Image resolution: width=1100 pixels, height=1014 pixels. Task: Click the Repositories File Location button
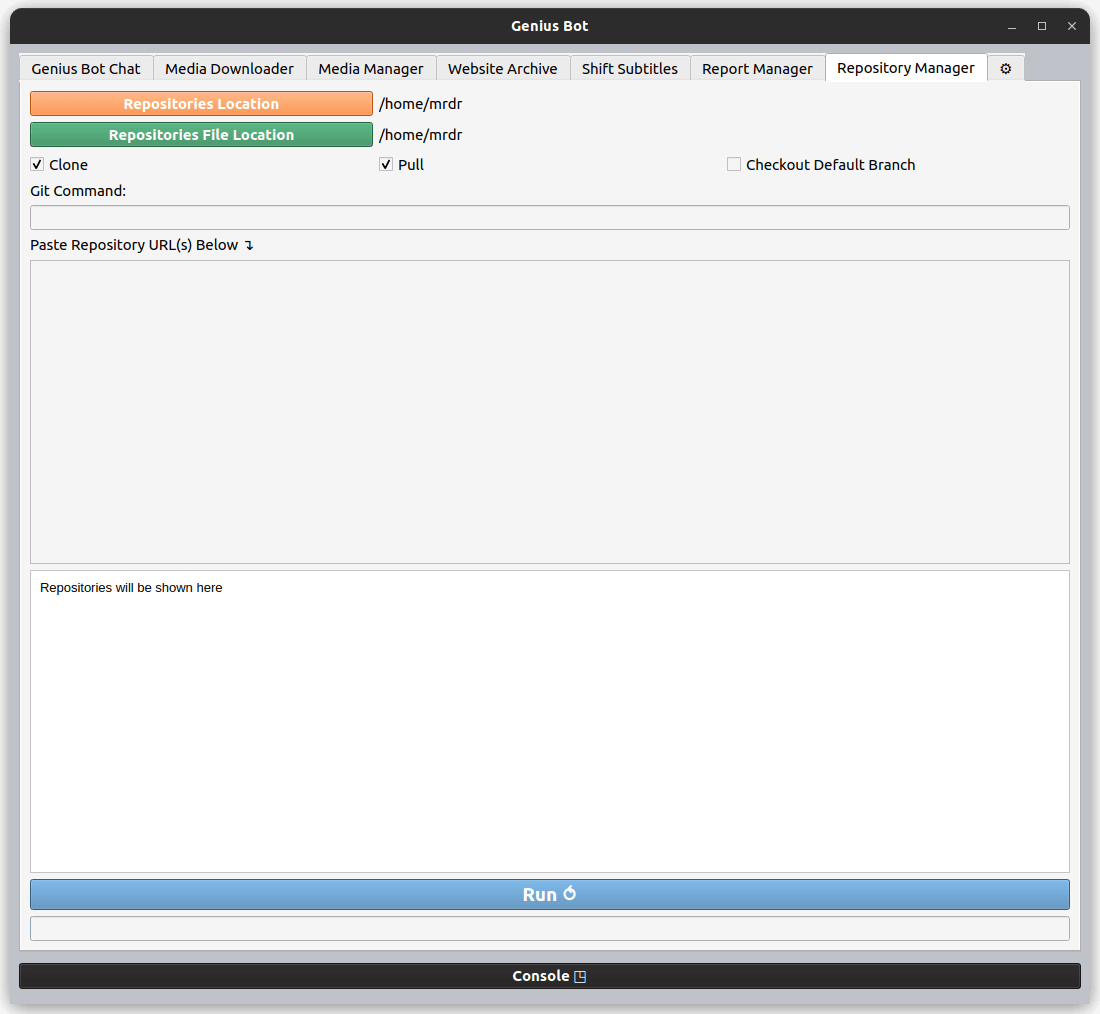click(200, 134)
